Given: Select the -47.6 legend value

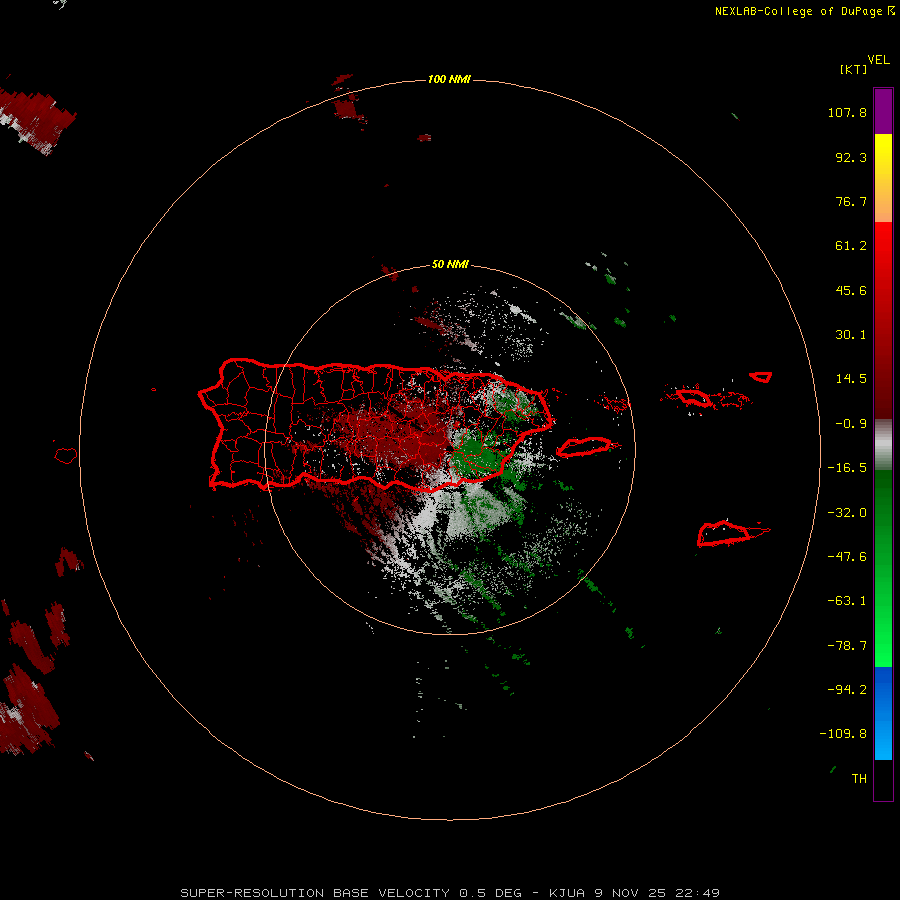Looking at the screenshot, I should click(847, 557).
